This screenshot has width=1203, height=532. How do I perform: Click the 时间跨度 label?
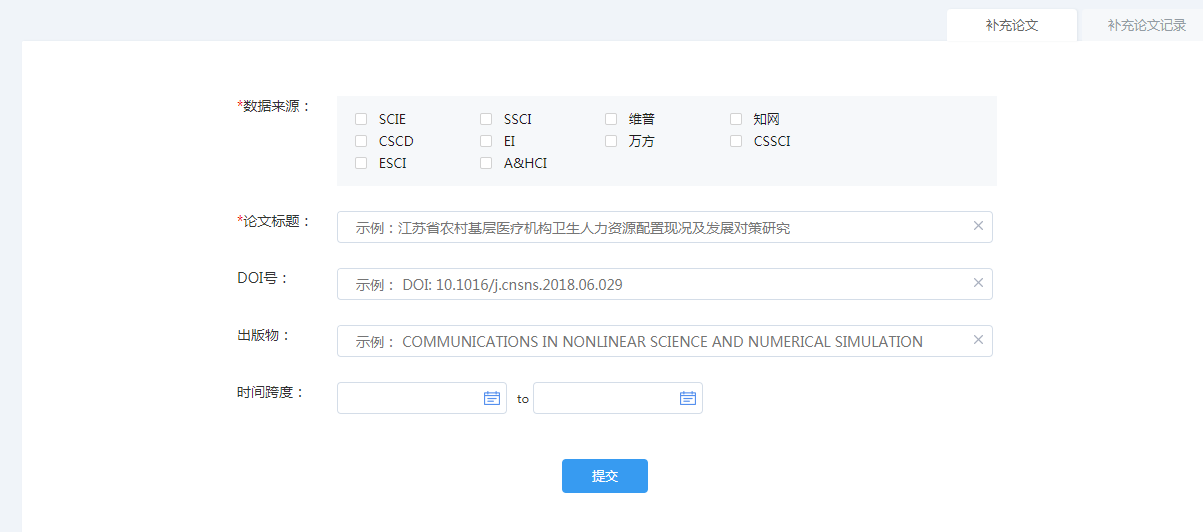(x=270, y=392)
